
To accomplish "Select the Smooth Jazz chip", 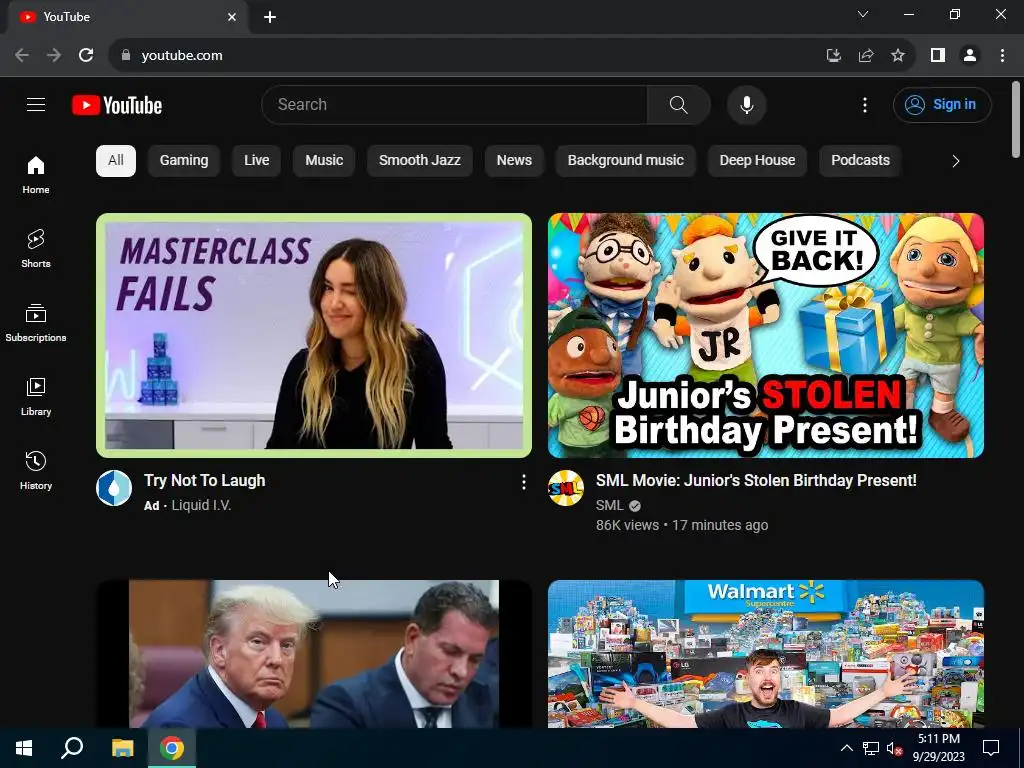I will coord(419,161).
